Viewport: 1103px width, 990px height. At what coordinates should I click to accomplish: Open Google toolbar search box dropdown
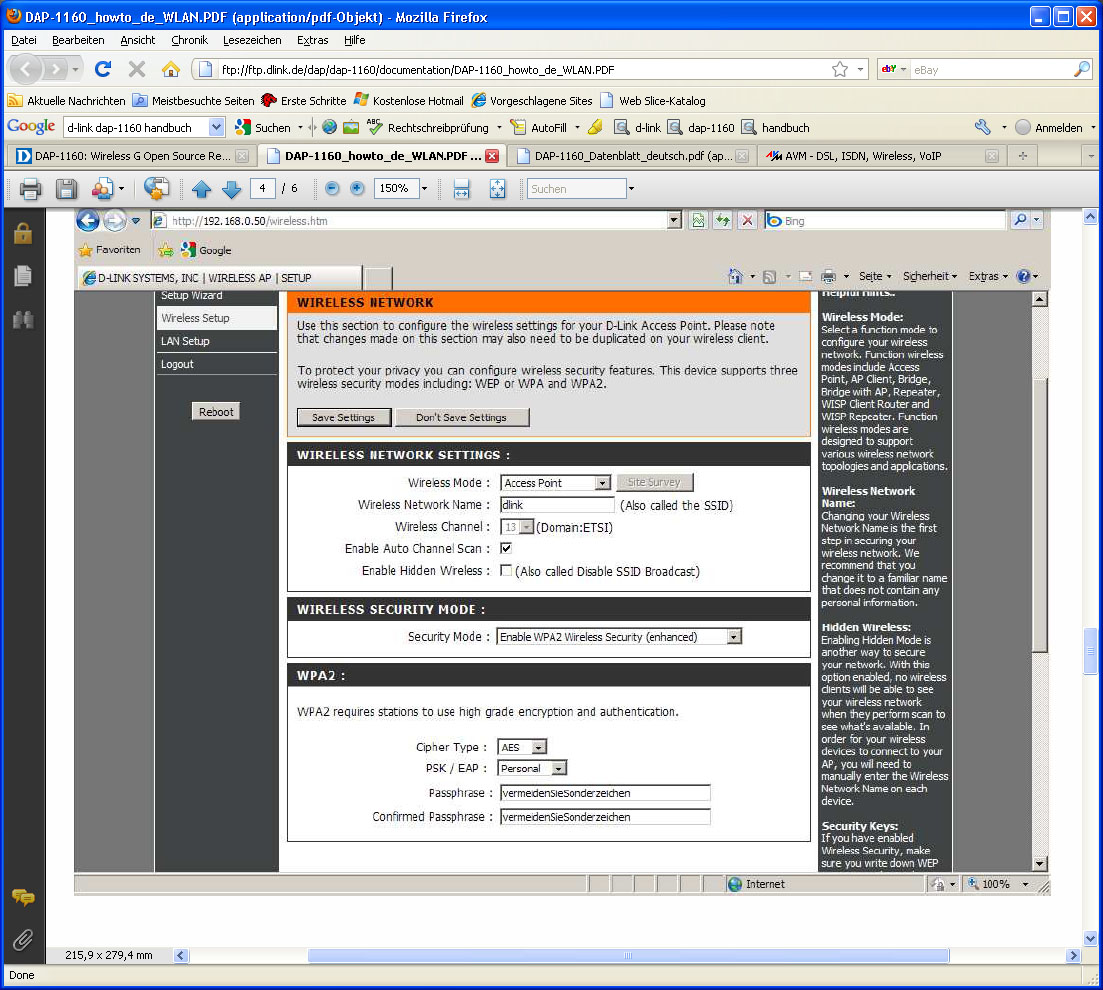pyautogui.click(x=216, y=127)
